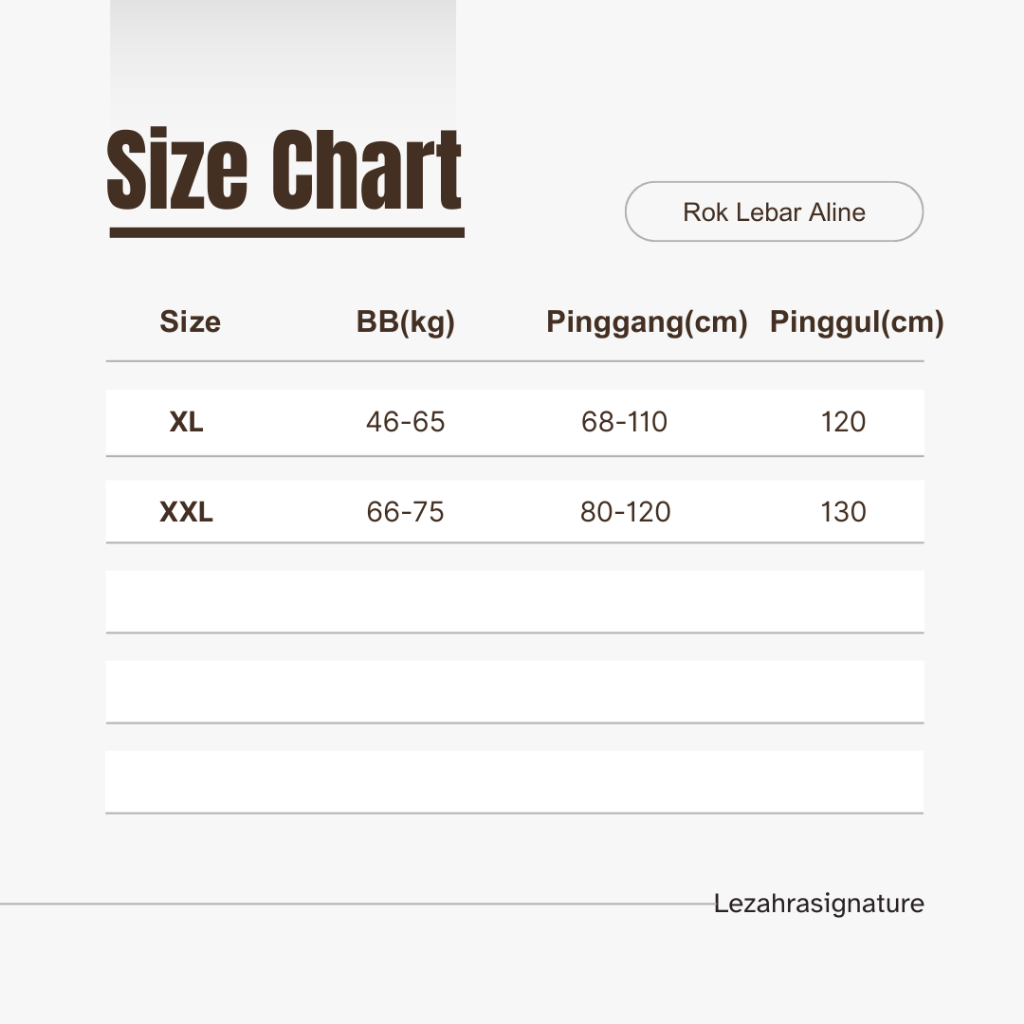
Task: Click the first empty table row
Action: pos(515,601)
